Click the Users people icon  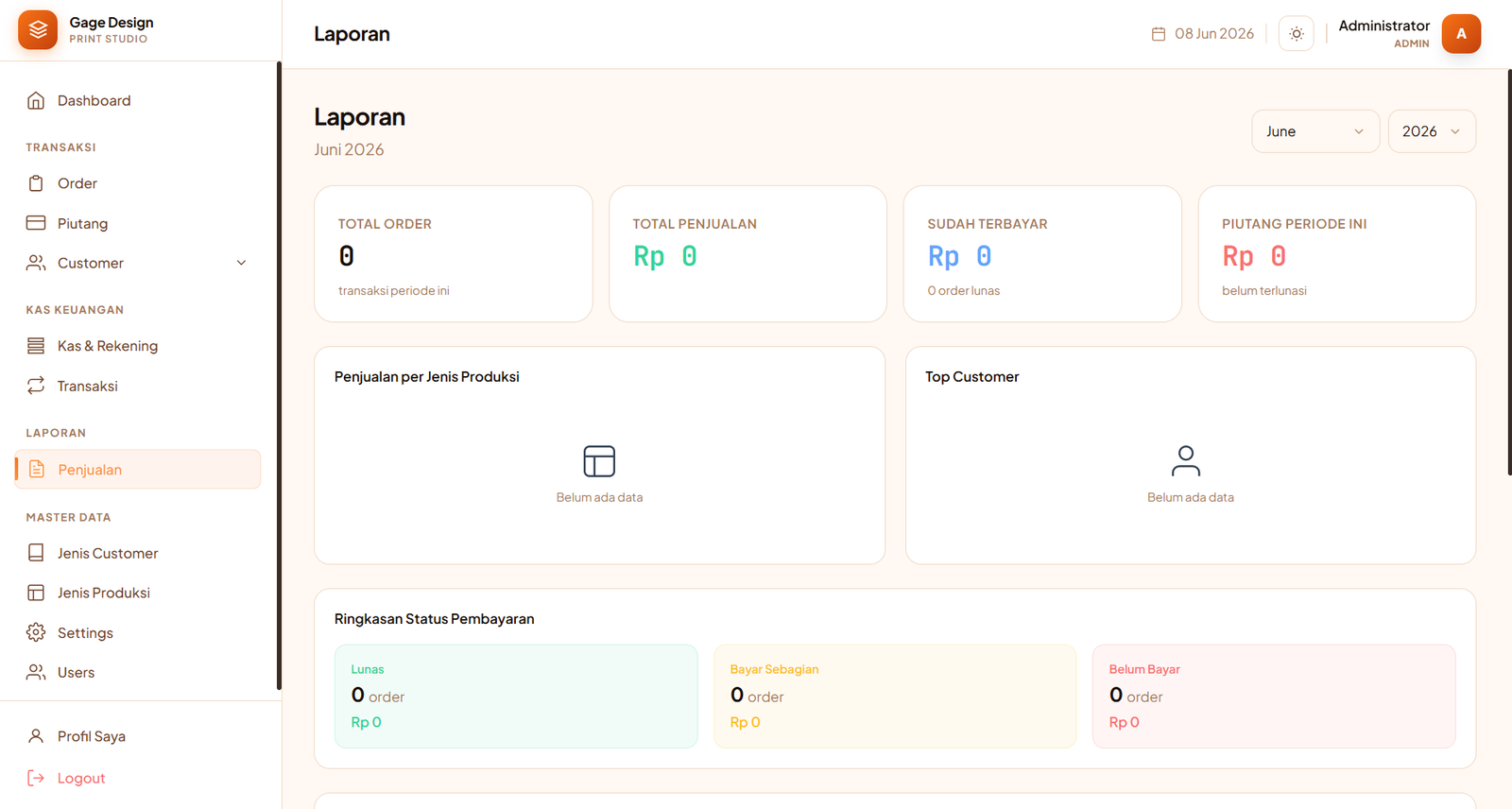[x=36, y=672]
